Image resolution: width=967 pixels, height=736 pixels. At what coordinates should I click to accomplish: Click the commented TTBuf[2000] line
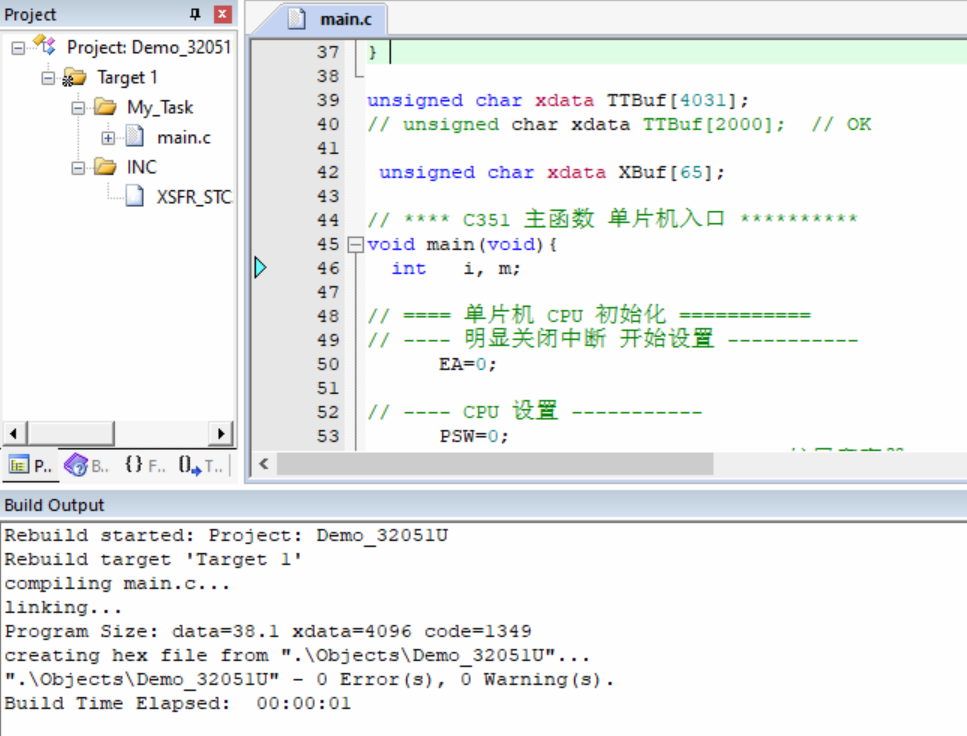619,124
